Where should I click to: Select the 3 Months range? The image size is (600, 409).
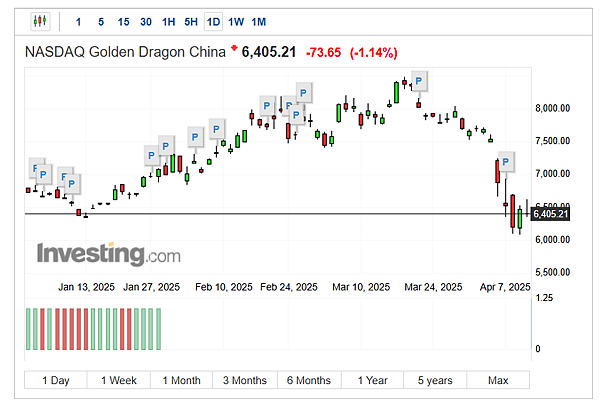pos(245,380)
